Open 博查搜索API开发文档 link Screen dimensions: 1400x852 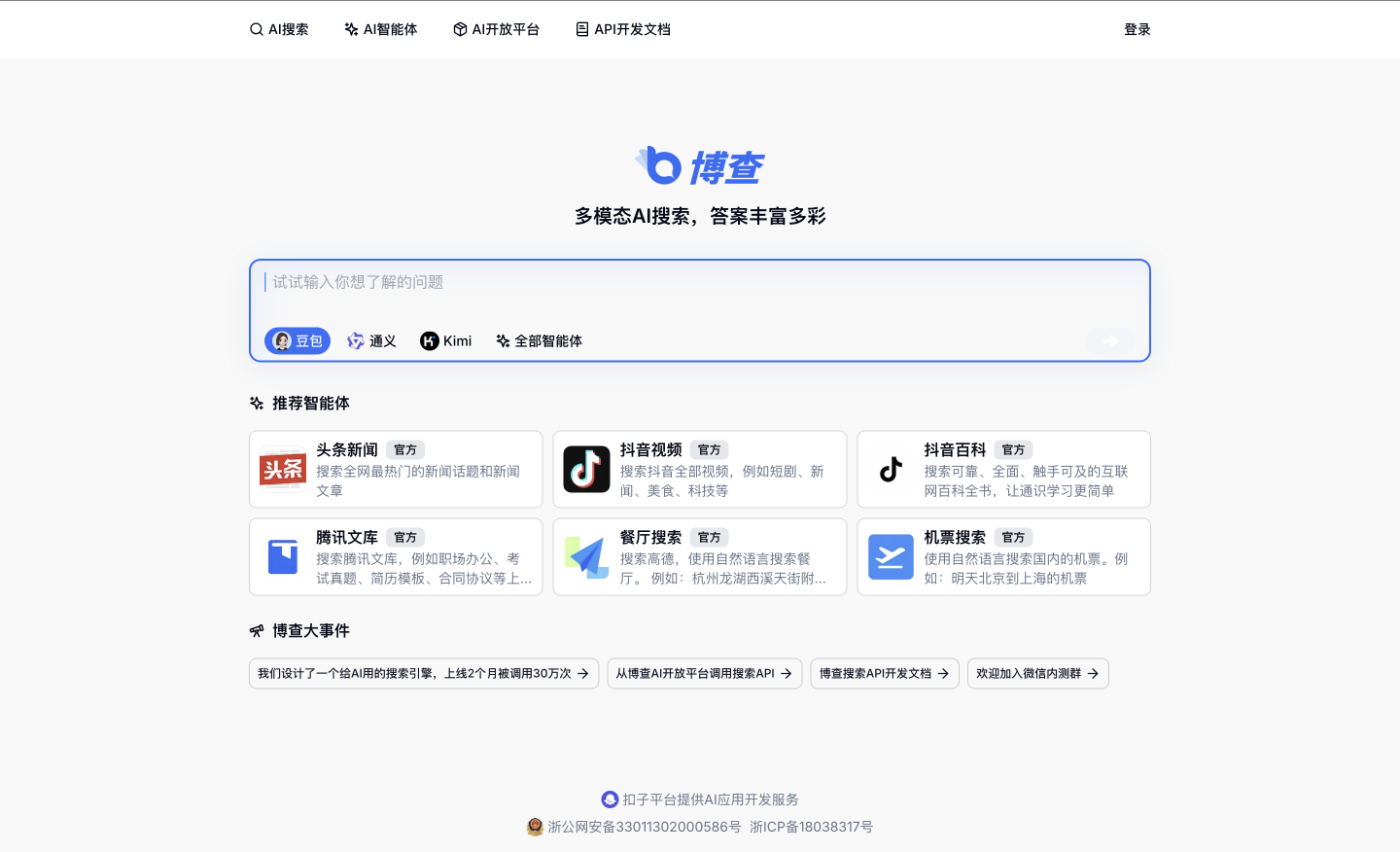pos(885,673)
